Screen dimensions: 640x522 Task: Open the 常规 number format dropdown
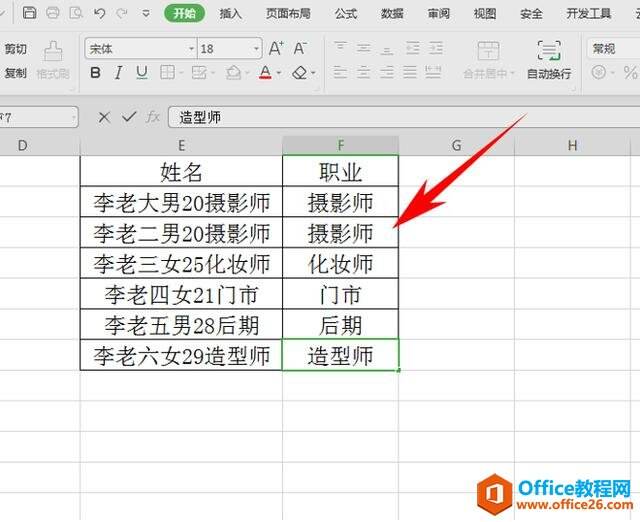coord(613,49)
